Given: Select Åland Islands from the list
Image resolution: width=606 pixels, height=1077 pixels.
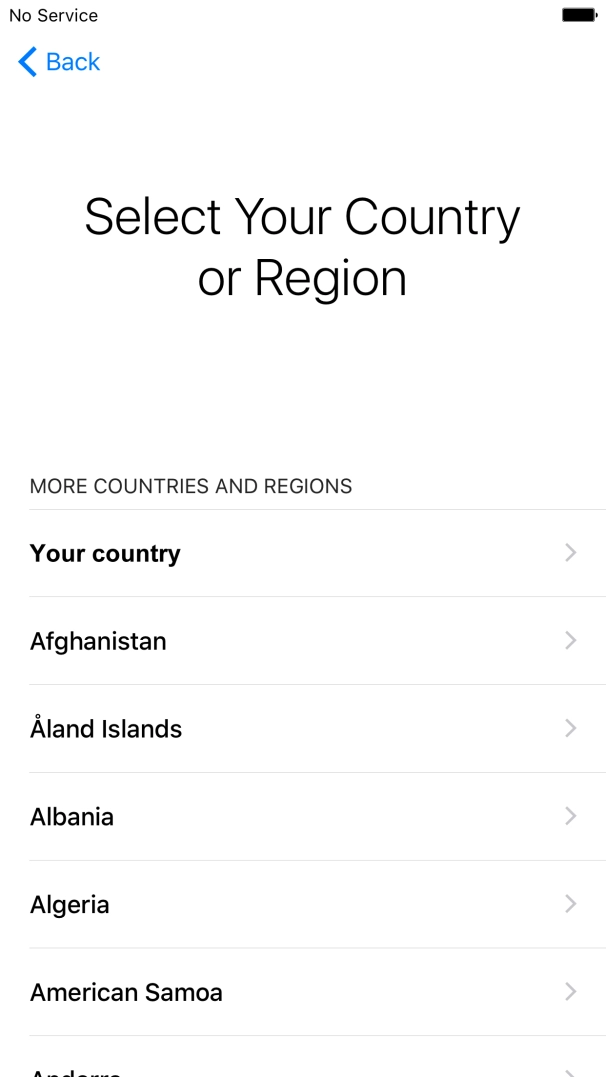Looking at the screenshot, I should tap(105, 728).
